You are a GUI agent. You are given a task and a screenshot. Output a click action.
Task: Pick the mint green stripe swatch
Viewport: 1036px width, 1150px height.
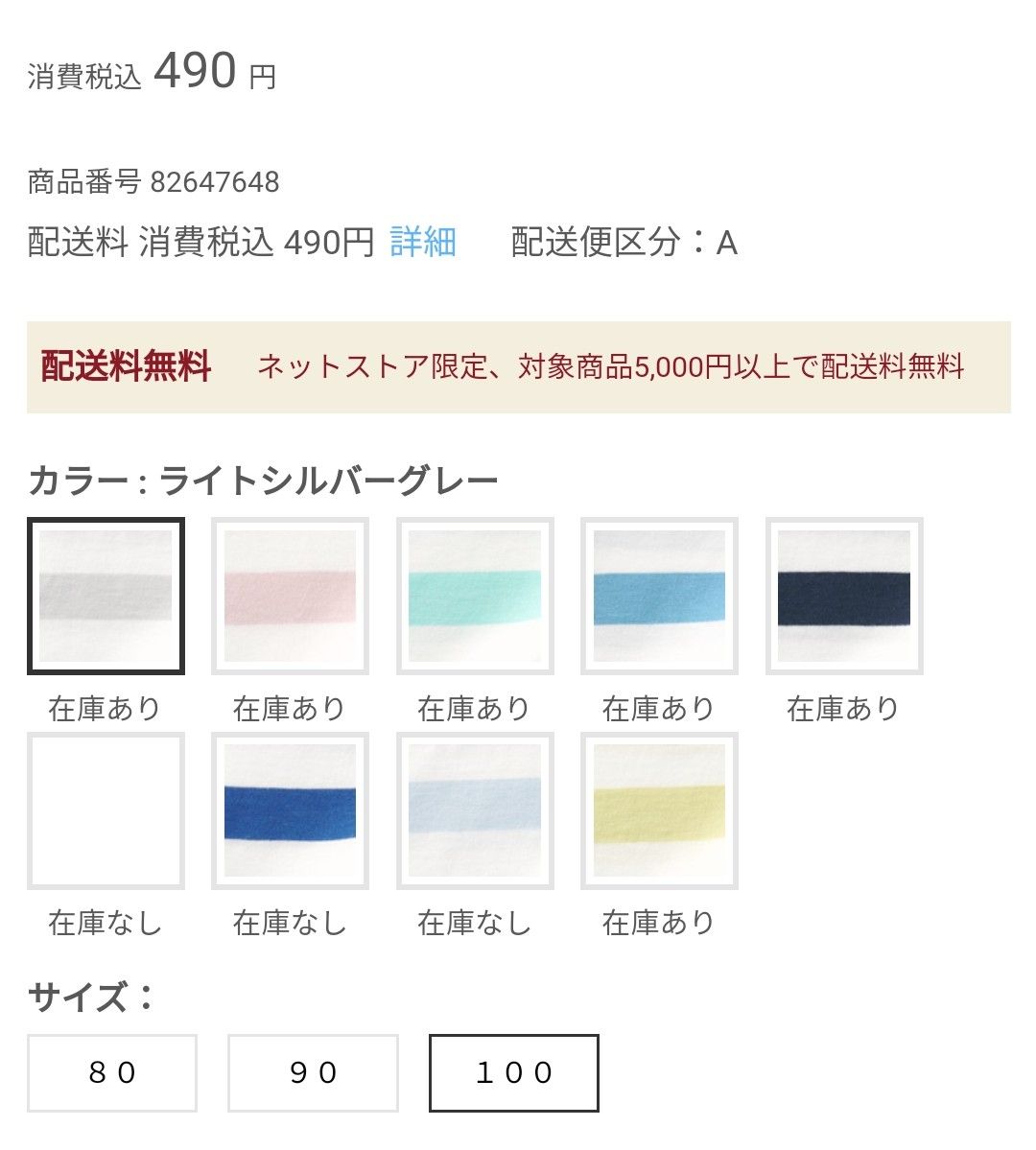[x=475, y=596]
